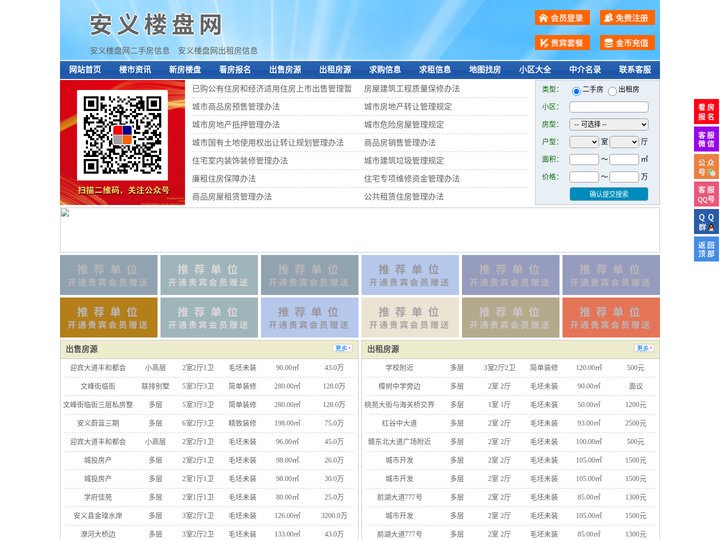
Task: Open the 学校附近 rental listing
Action: point(399,368)
